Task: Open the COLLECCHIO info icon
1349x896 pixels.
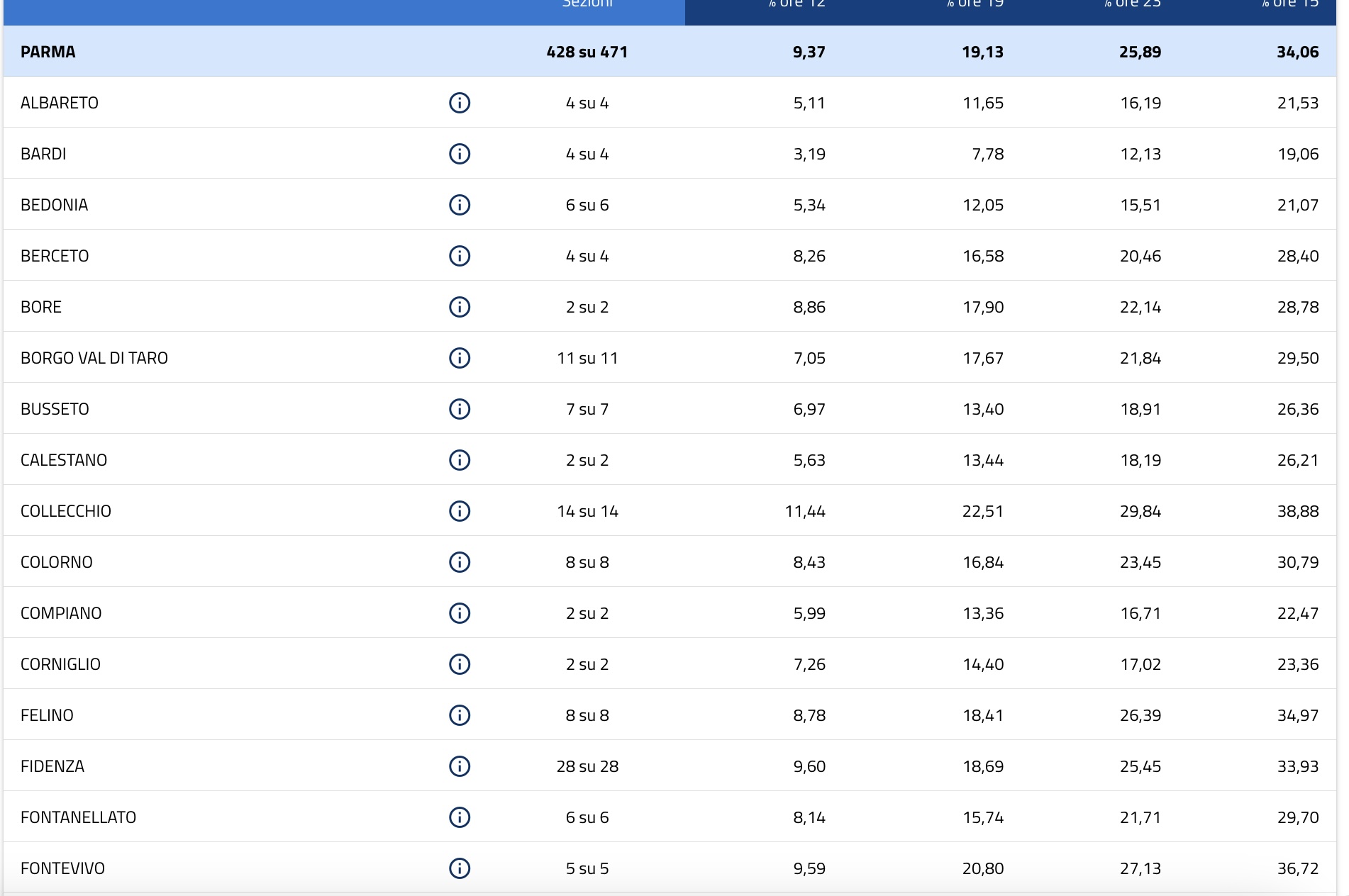Action: point(460,511)
